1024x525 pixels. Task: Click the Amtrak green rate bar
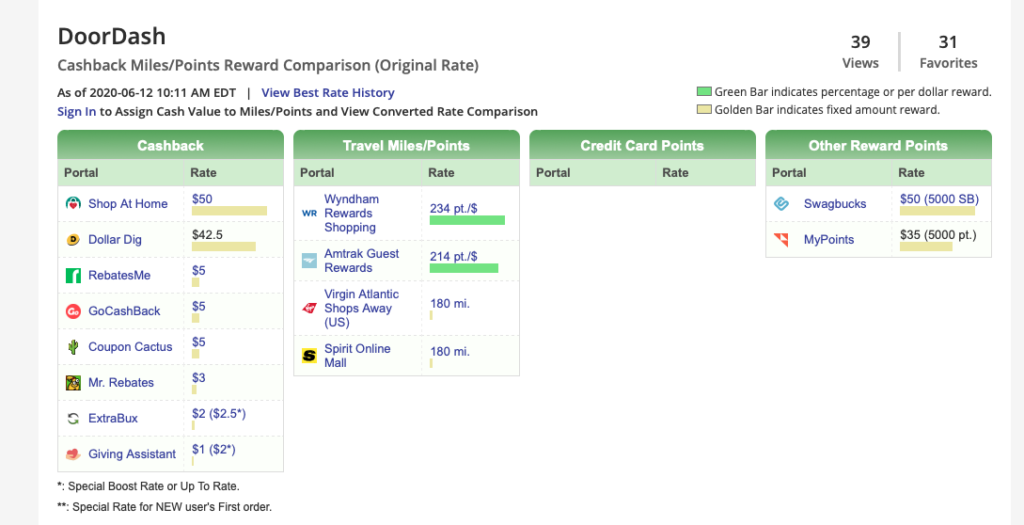pos(464,268)
